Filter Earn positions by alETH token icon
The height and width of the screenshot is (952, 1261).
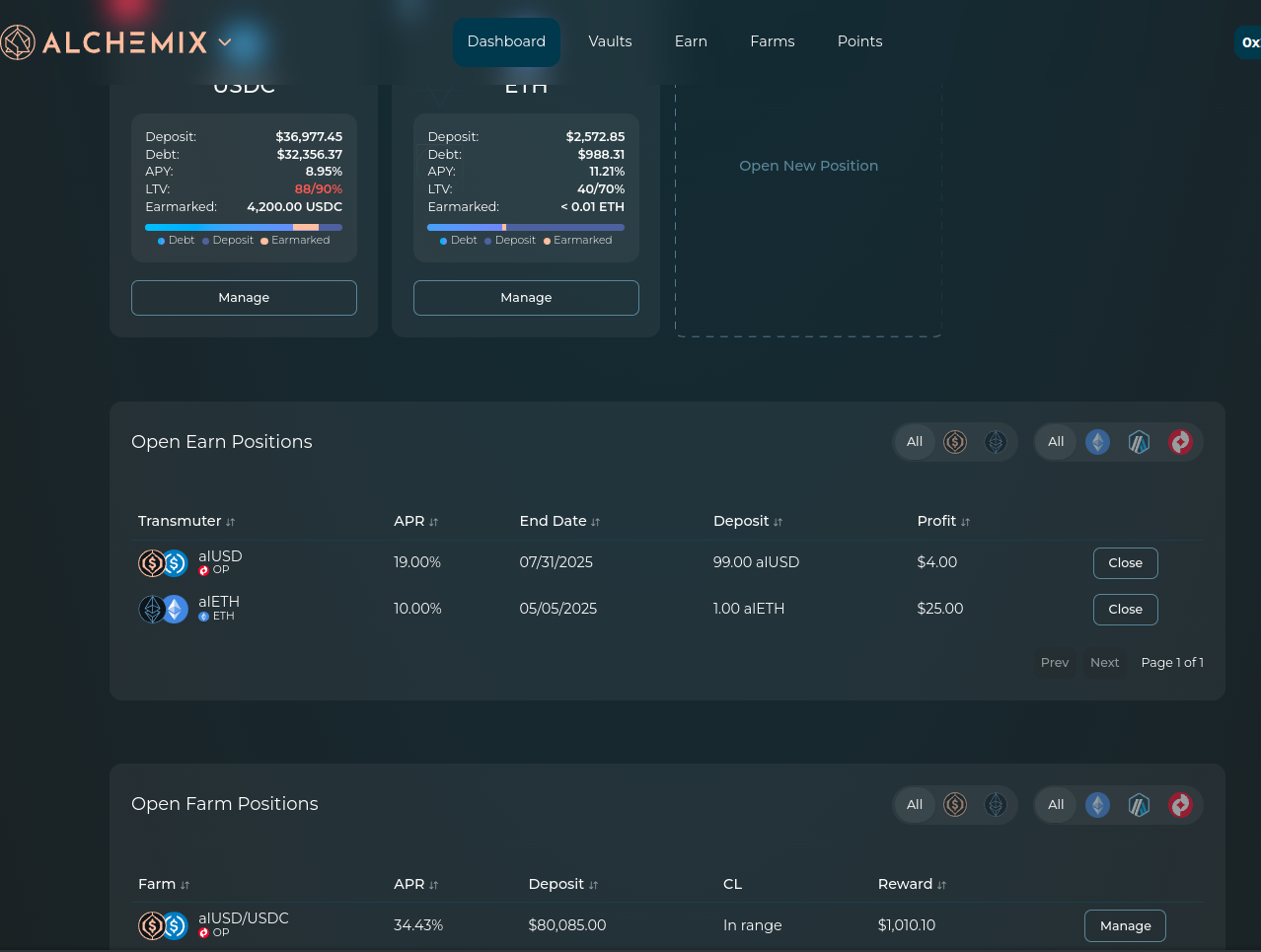(x=996, y=442)
